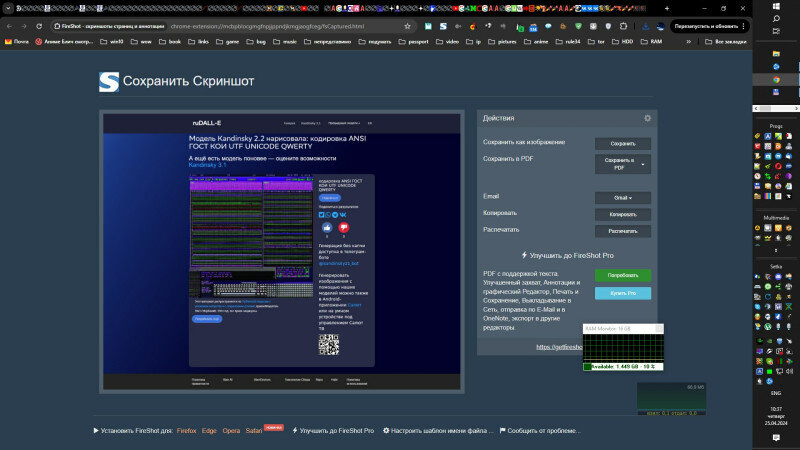Screen dimensions: 800x450
Task: Click the FireShot S extension toolbar icon
Action: coord(443,26)
